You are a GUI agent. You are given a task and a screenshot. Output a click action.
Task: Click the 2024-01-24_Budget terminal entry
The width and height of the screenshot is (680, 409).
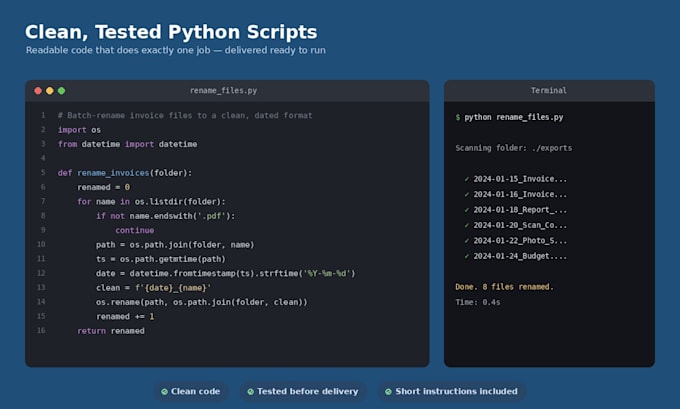(520, 256)
